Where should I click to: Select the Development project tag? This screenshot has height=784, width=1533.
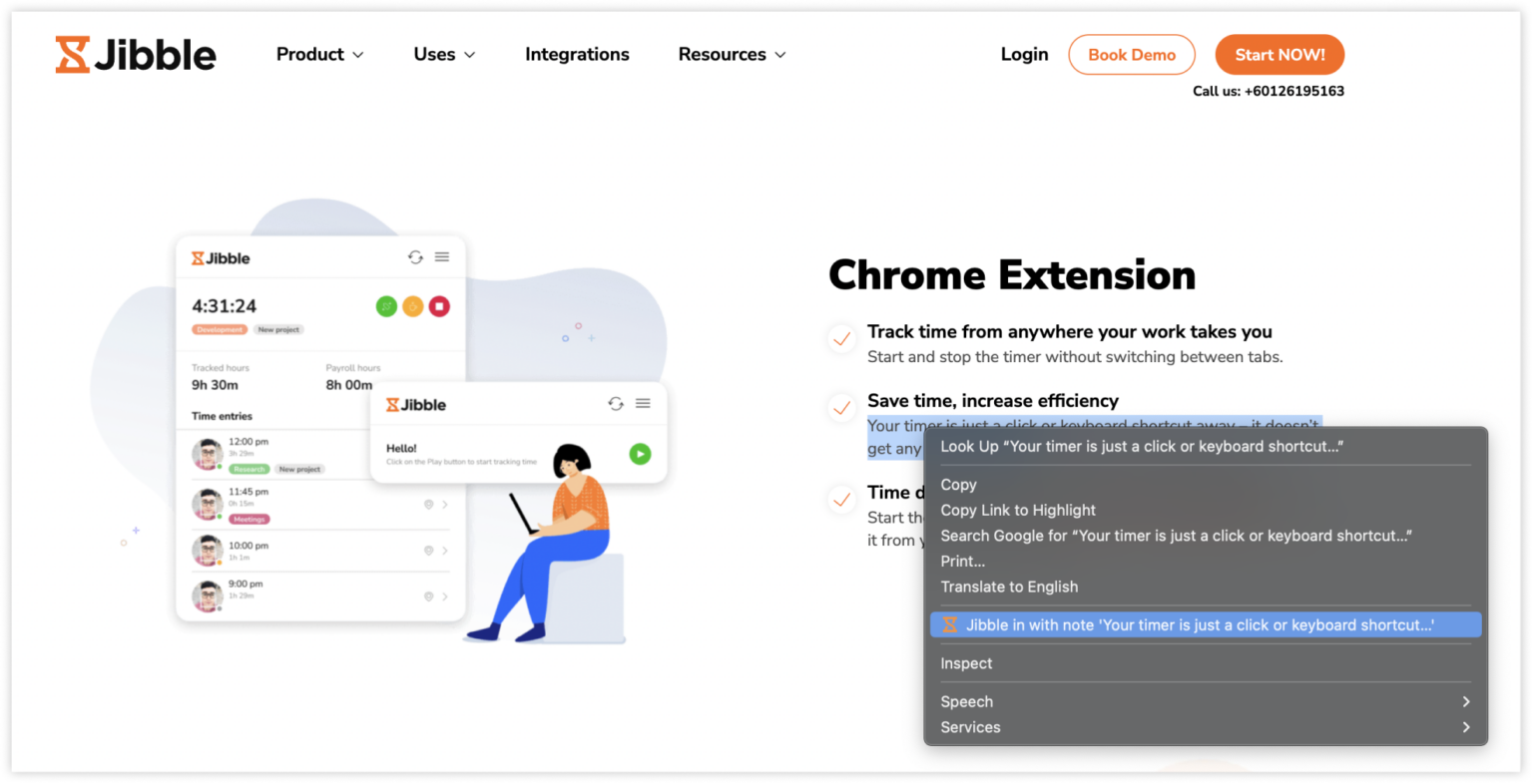[x=220, y=329]
